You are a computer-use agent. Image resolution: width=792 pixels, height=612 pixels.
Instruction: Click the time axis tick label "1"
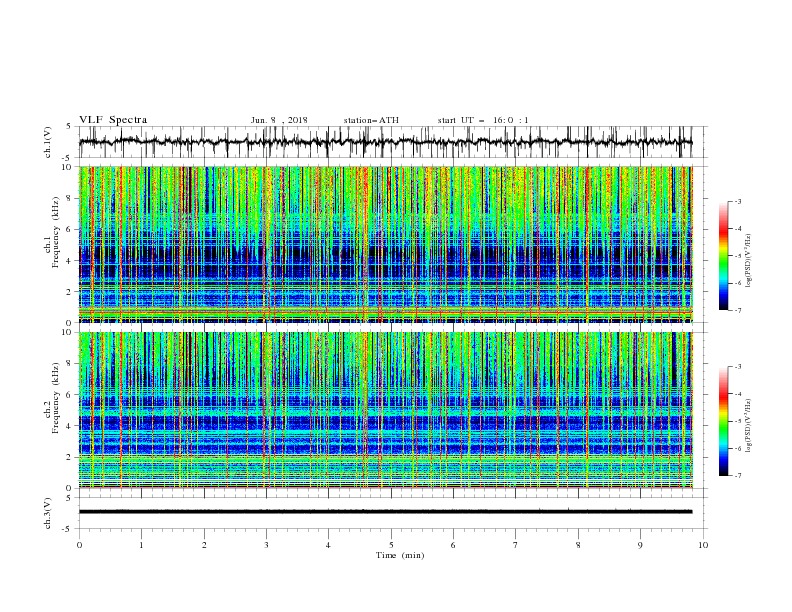(x=141, y=545)
